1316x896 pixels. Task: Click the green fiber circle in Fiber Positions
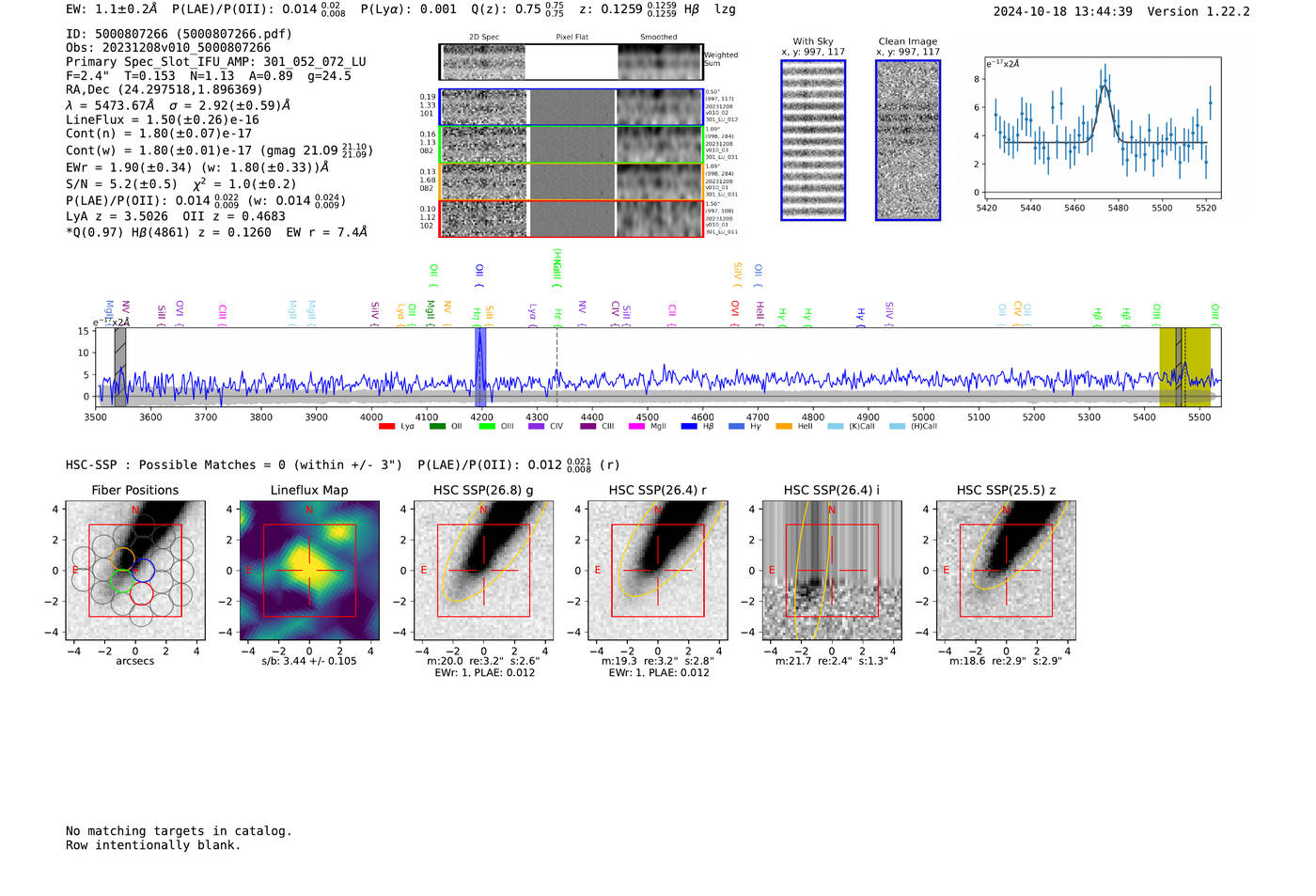[122, 581]
